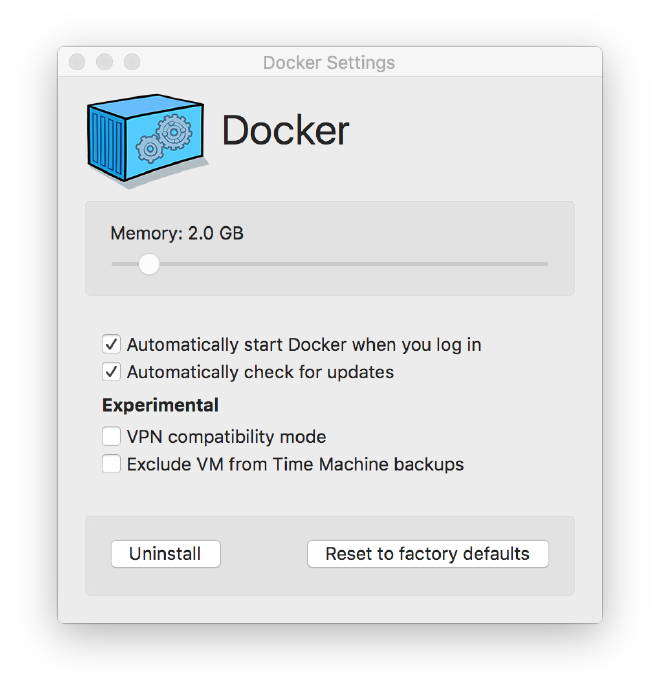Screen dimensions: 660x692
Task: Disable automatically starting Docker at login checkbox
Action: coord(111,345)
